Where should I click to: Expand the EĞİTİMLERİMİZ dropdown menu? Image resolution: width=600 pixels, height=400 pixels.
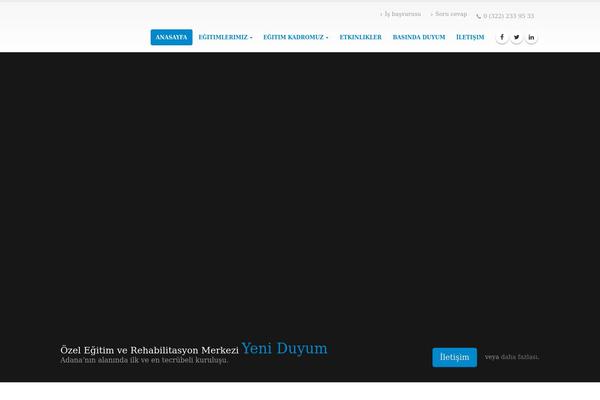click(x=225, y=37)
